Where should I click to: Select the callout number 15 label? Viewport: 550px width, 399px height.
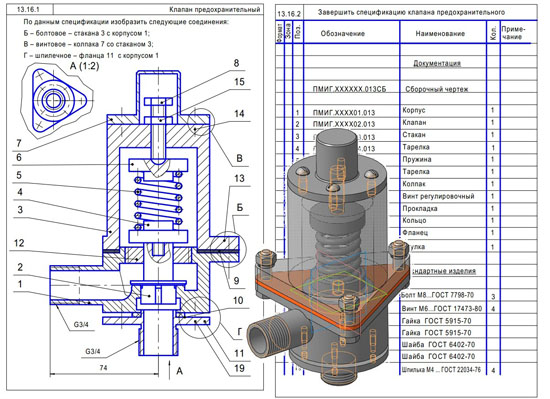[239, 82]
